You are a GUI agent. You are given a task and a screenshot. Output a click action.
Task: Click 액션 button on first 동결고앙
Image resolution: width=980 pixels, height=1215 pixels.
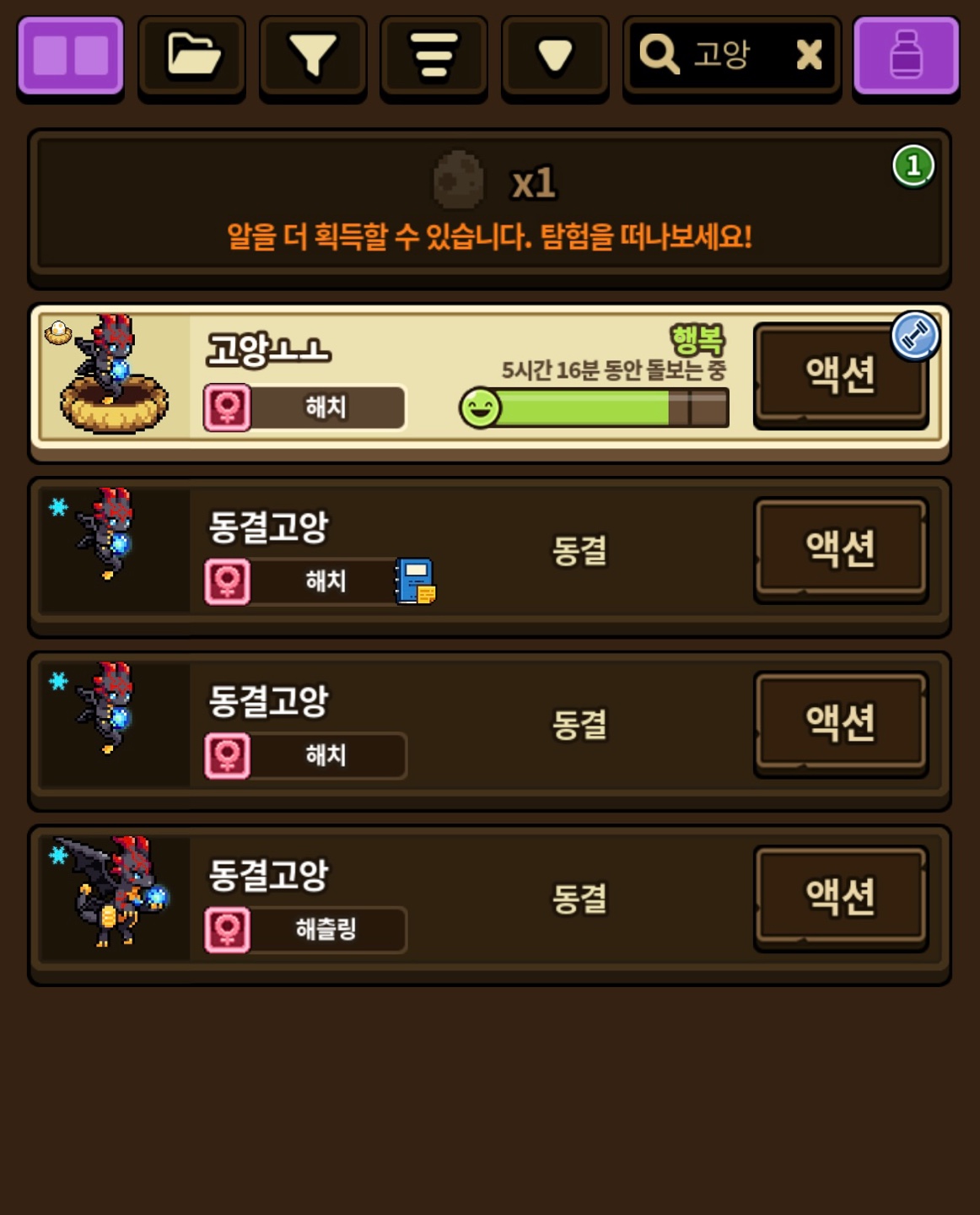840,548
